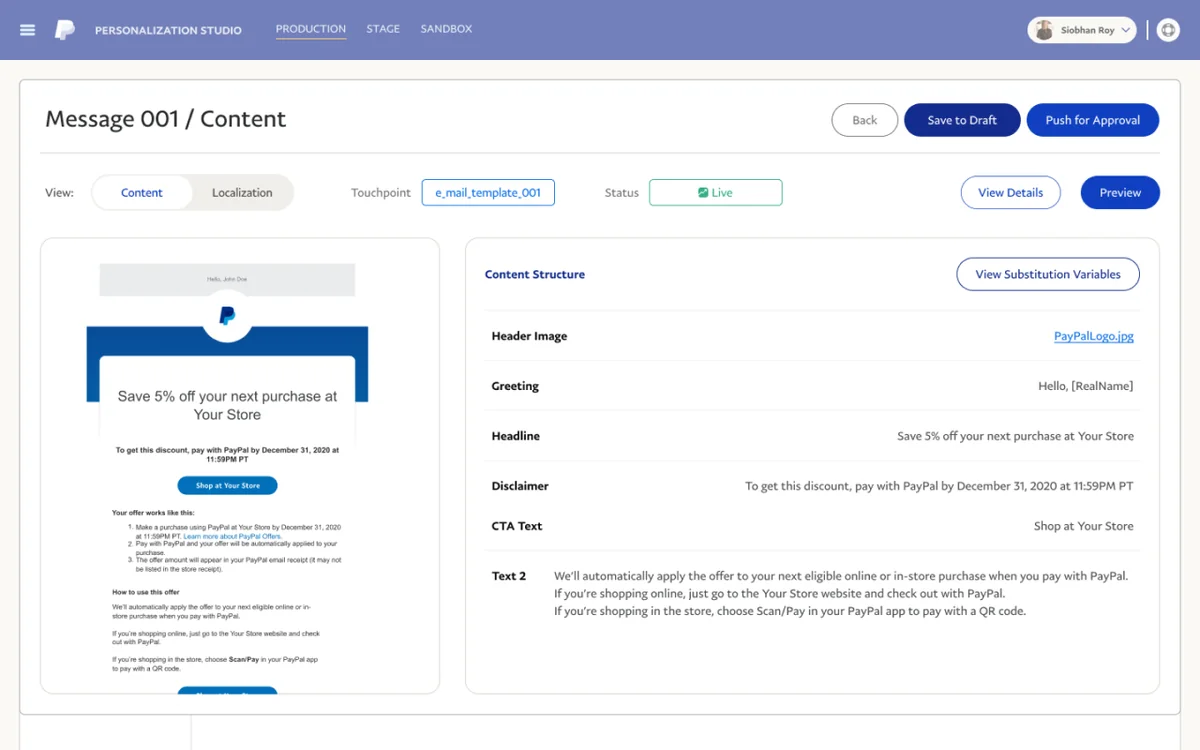Click the Preview button

(1120, 193)
